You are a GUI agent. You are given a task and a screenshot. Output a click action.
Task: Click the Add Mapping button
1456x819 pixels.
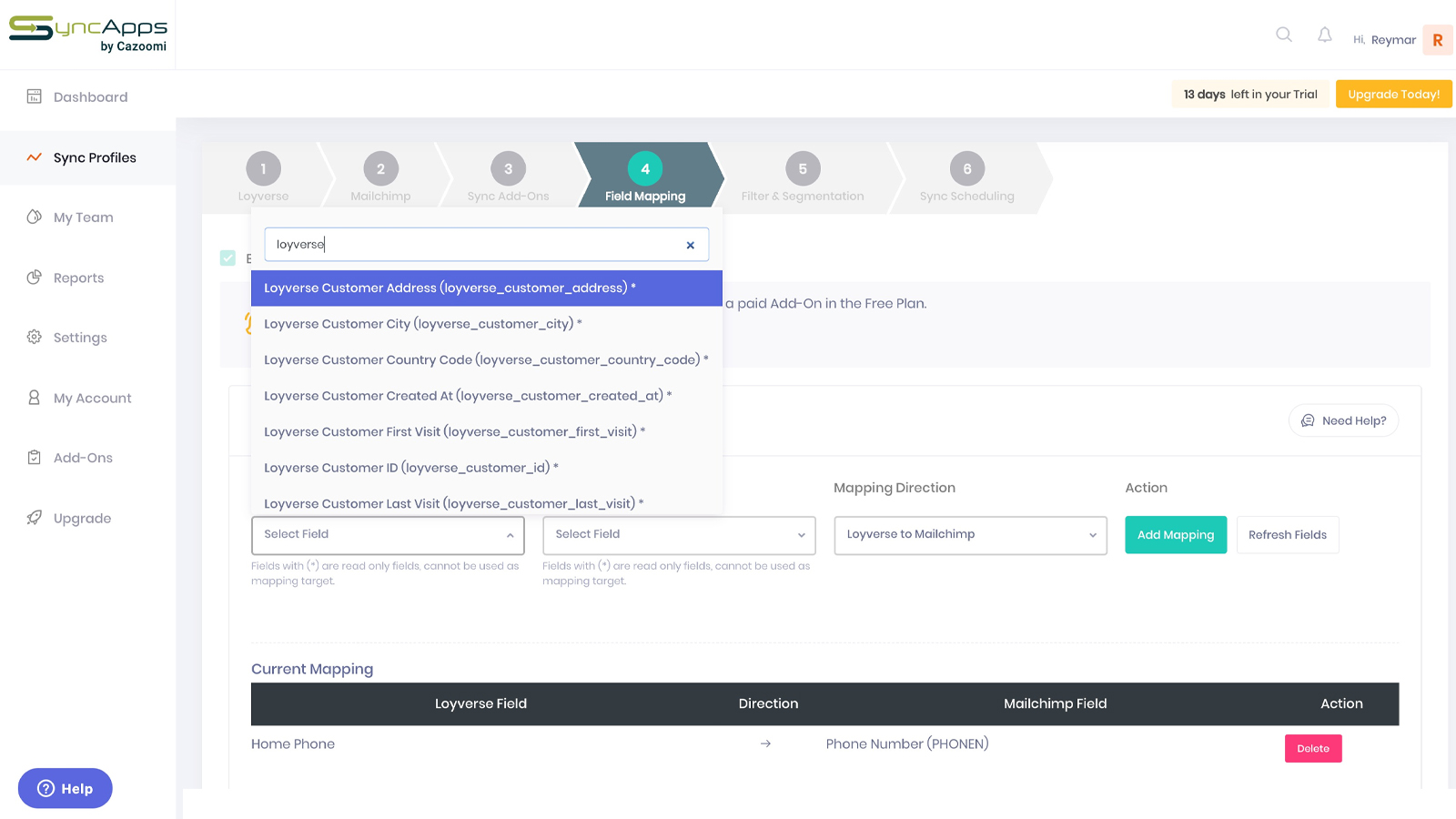1175,535
